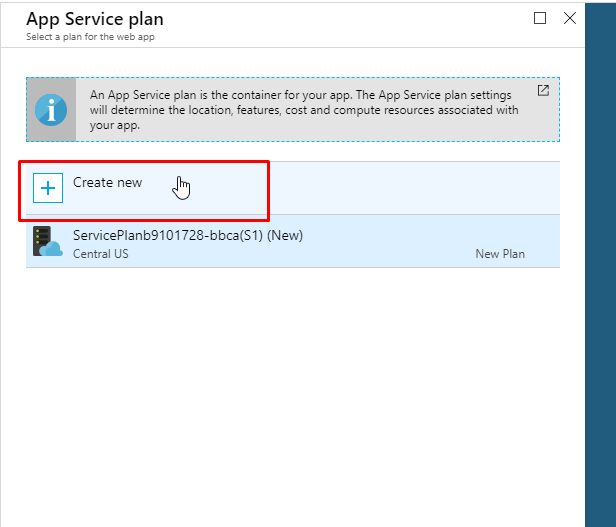Select ServicePlanb9101728-bbca(S1) (New) plan name

point(188,235)
